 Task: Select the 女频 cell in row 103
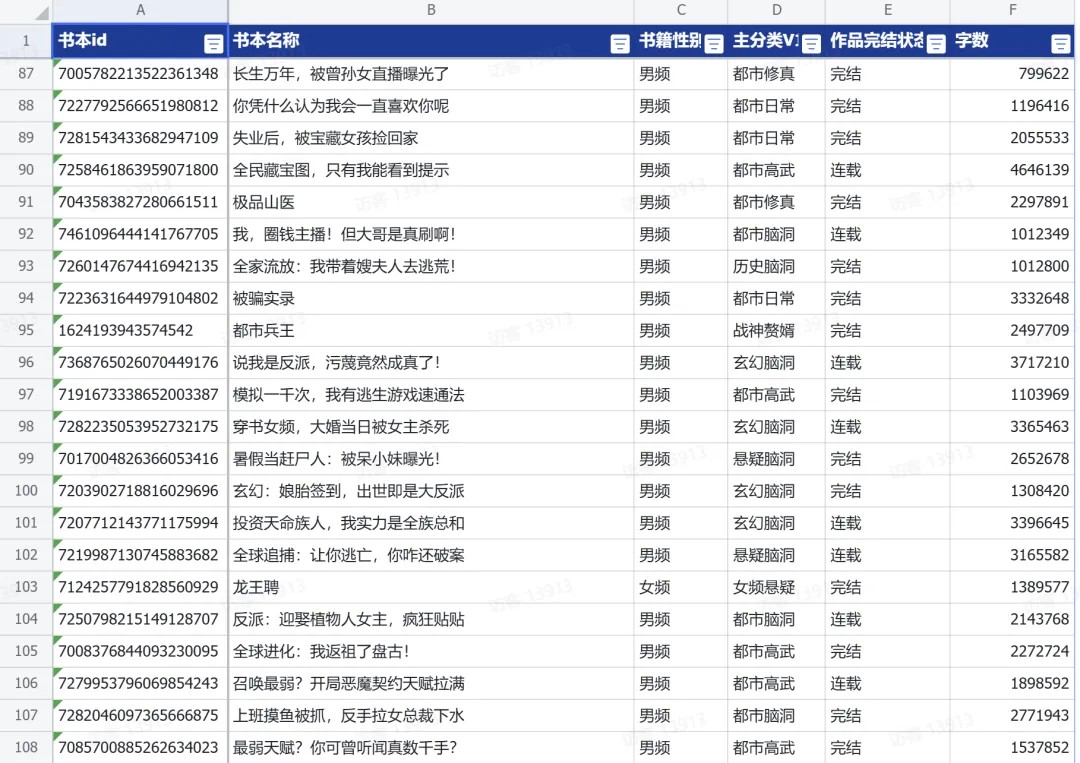(655, 587)
